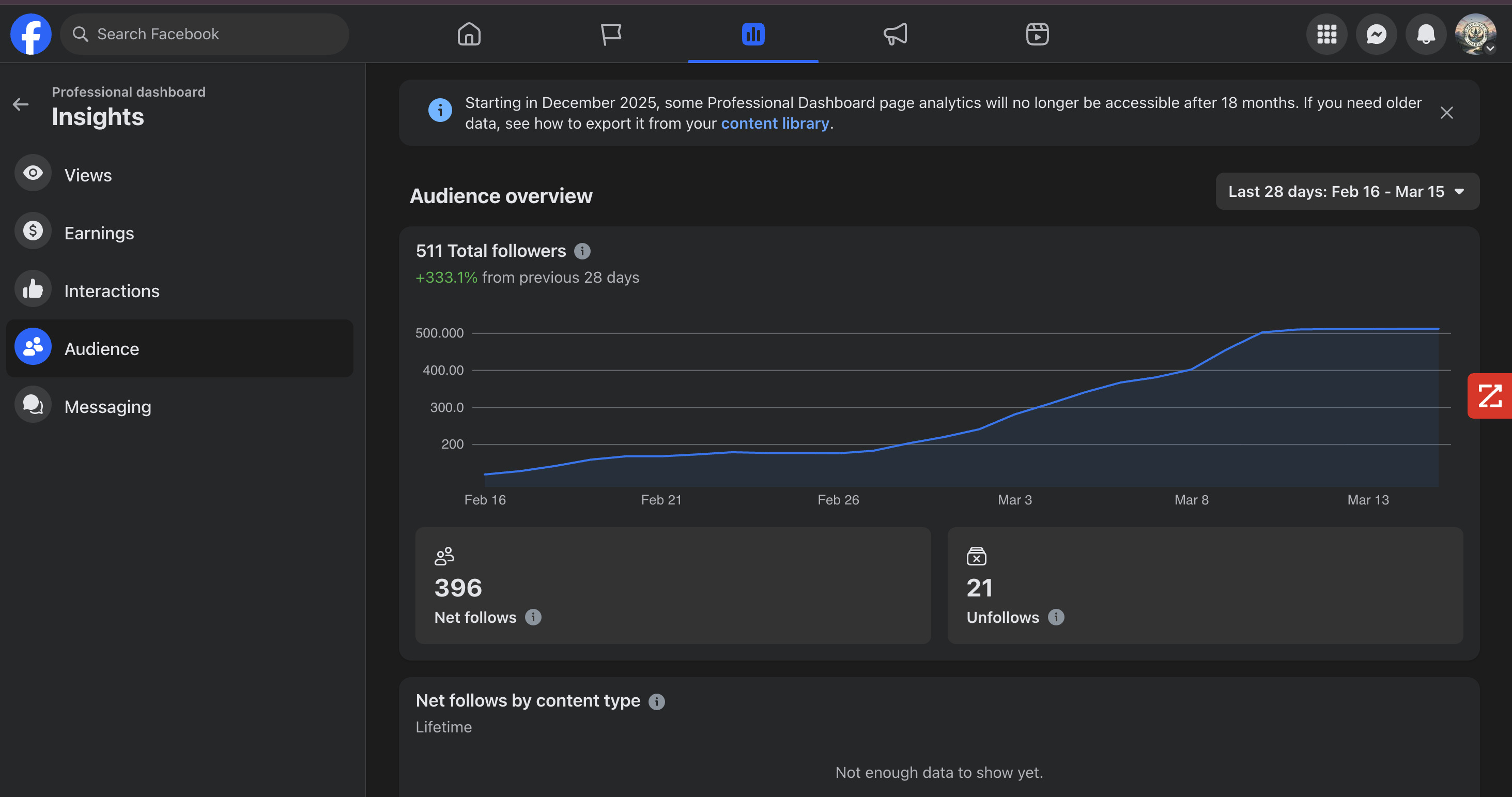Viewport: 1512px width, 797px height.
Task: Open the notifications bell
Action: [x=1426, y=34]
